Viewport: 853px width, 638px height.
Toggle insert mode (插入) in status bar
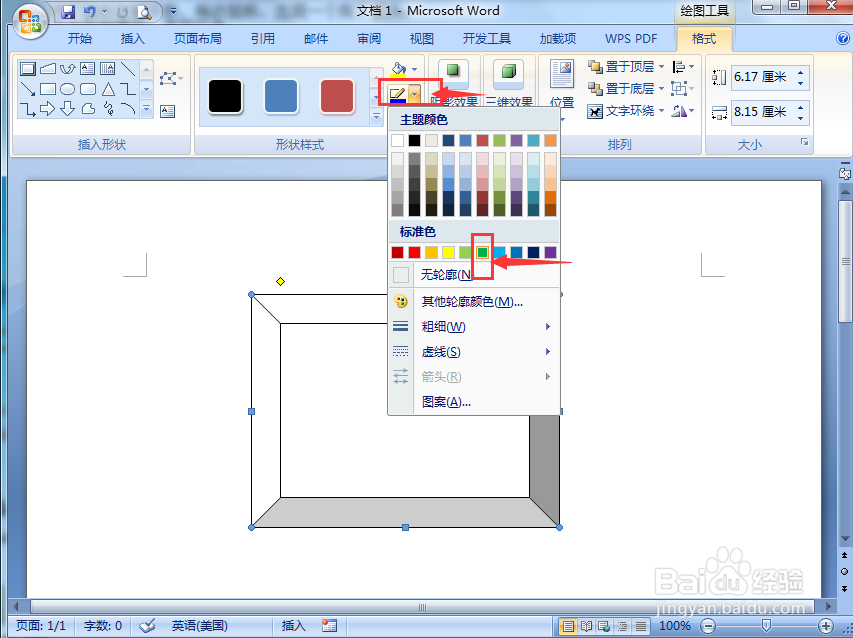point(293,625)
